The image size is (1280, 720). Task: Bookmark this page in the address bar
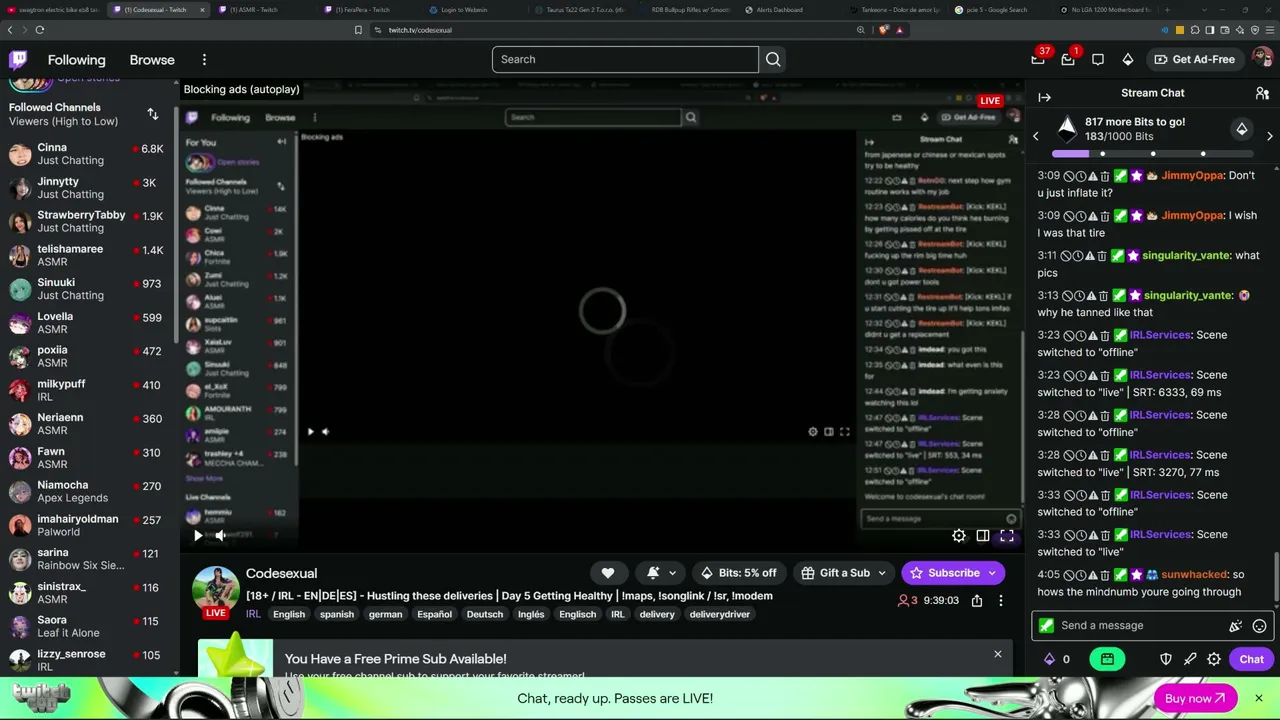click(x=358, y=30)
